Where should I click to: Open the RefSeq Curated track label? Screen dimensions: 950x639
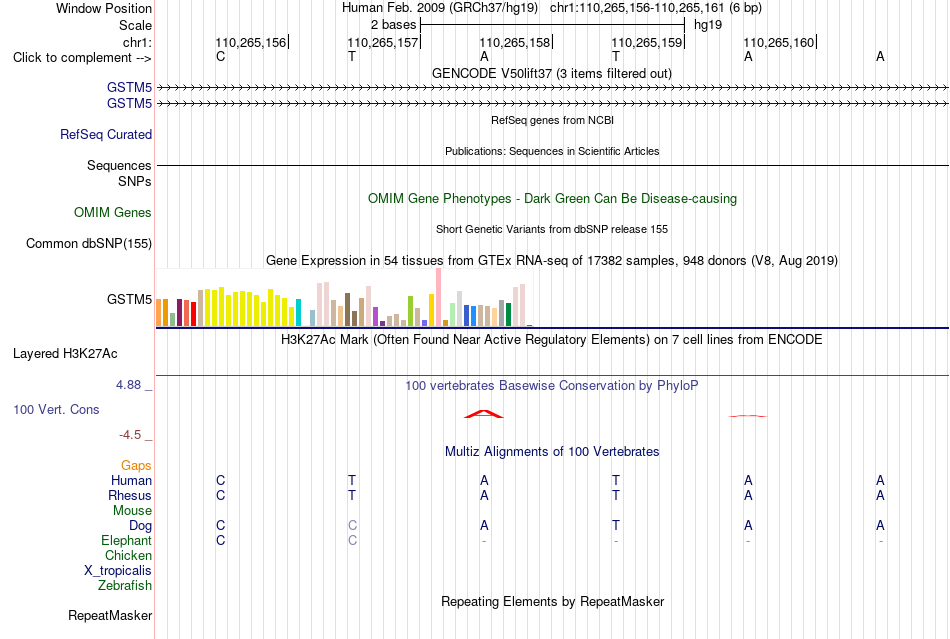[105, 134]
